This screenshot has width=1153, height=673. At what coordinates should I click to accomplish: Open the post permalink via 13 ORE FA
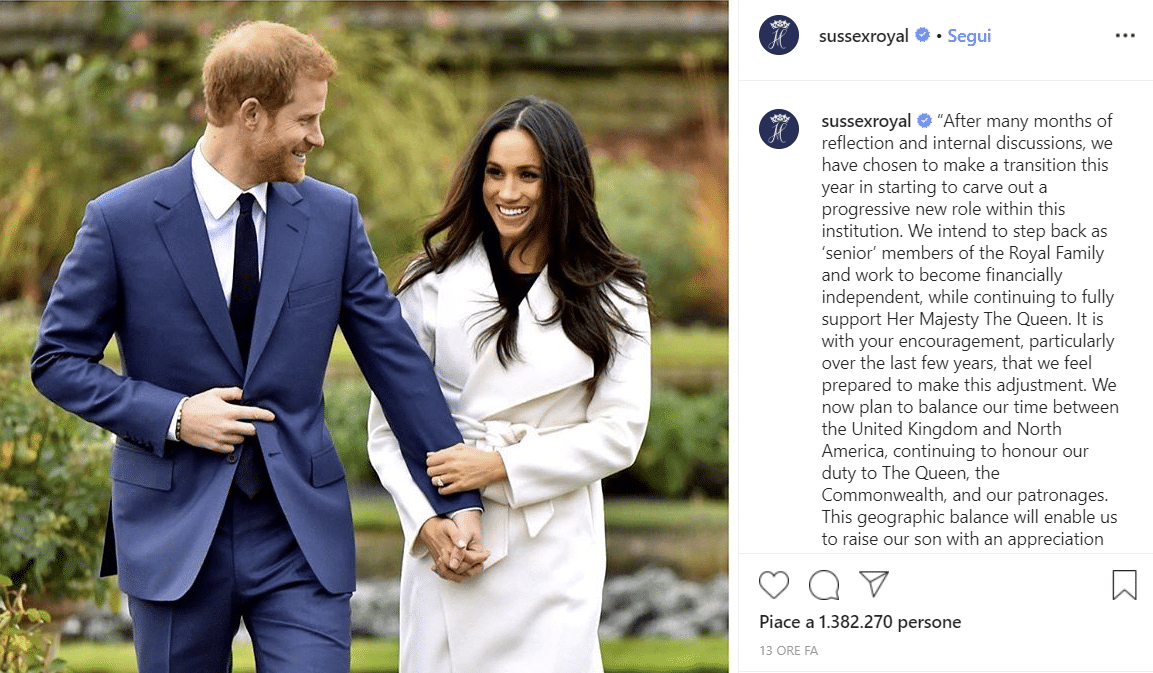(788, 650)
